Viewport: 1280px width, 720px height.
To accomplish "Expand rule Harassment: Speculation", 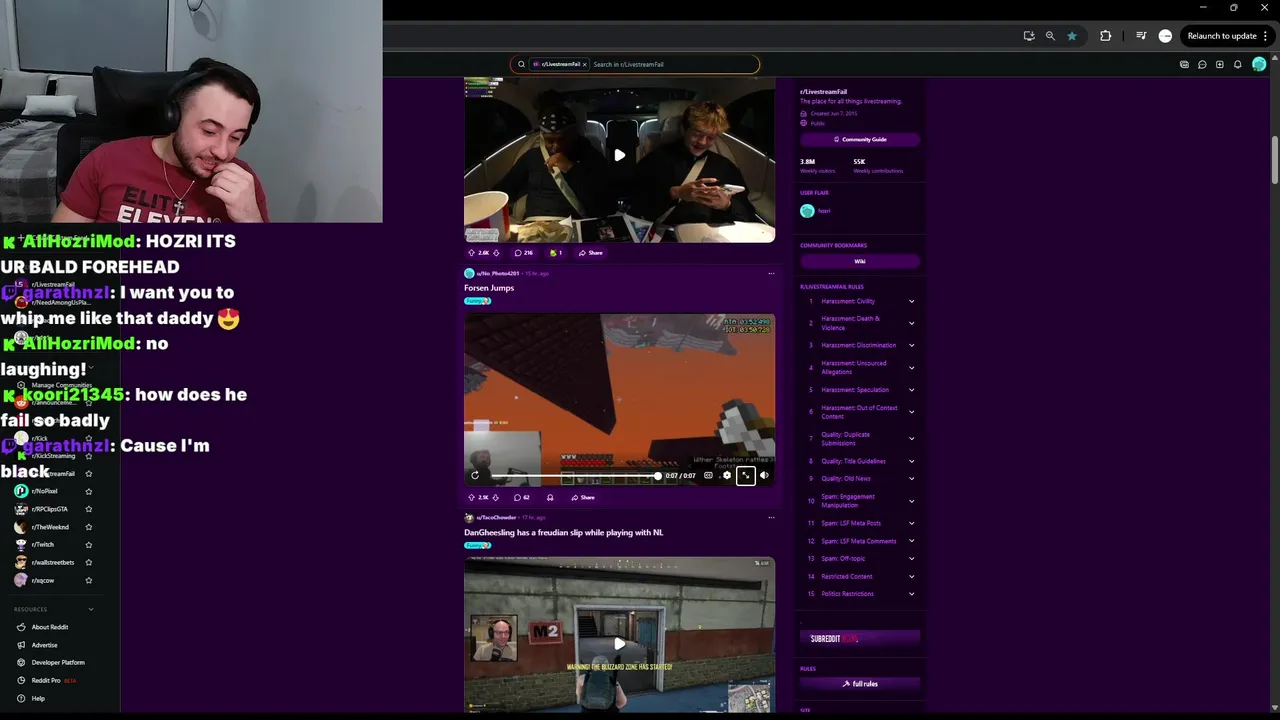I will pyautogui.click(x=911, y=390).
